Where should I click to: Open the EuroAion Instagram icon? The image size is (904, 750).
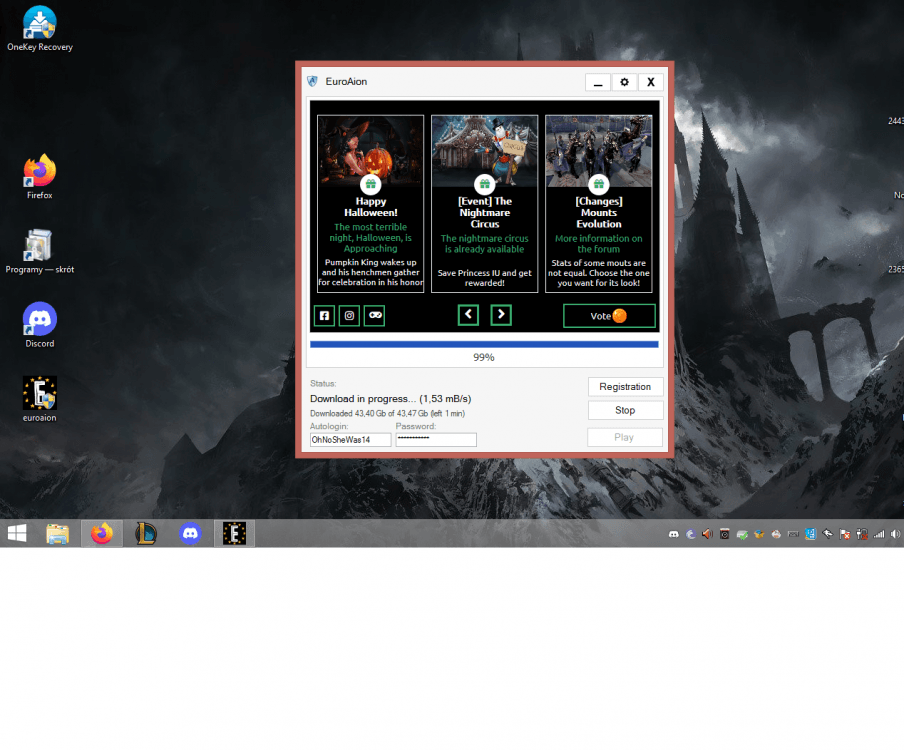pyautogui.click(x=349, y=316)
